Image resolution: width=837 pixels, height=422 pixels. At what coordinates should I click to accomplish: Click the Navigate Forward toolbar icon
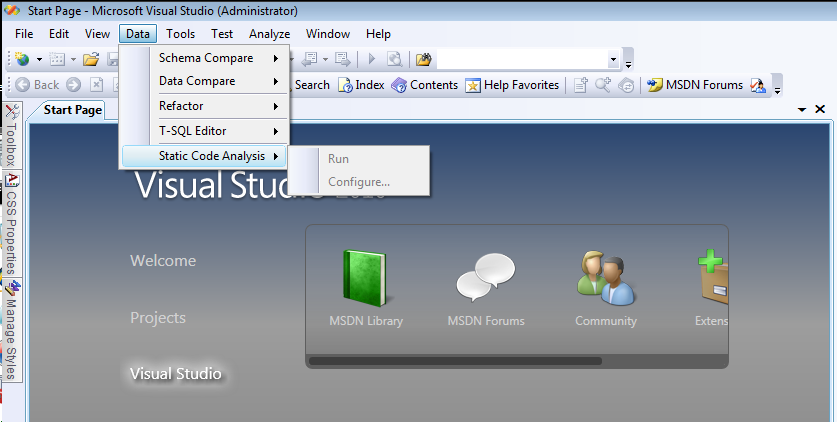point(343,59)
